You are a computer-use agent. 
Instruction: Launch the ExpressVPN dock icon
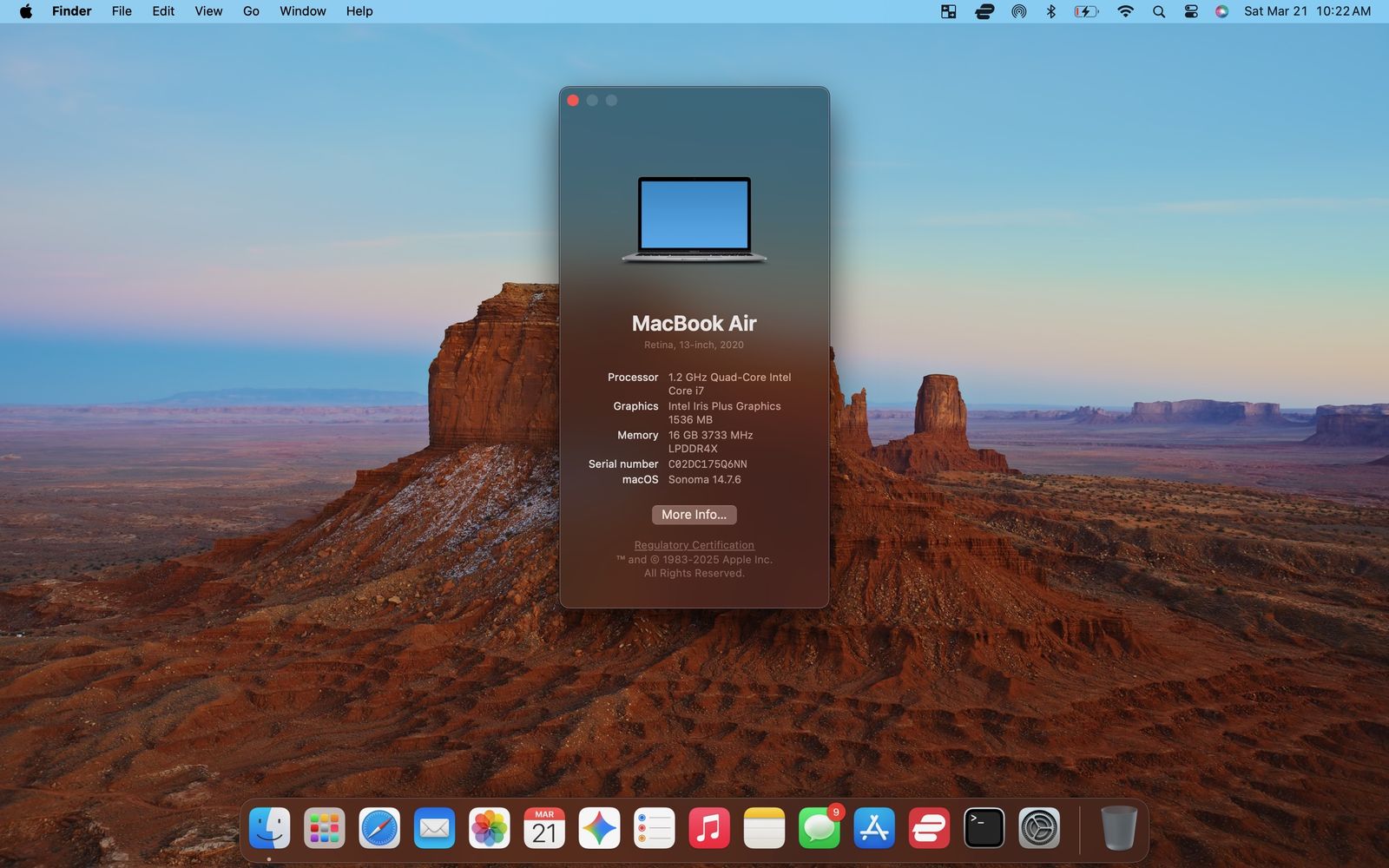929,828
